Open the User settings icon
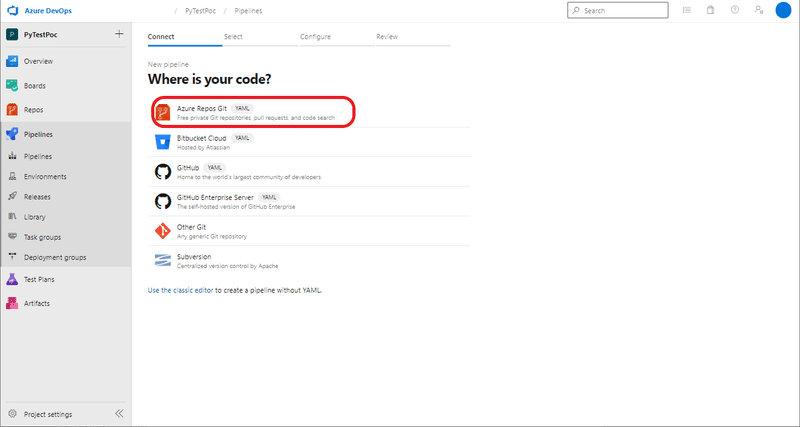 pyautogui.click(x=759, y=10)
